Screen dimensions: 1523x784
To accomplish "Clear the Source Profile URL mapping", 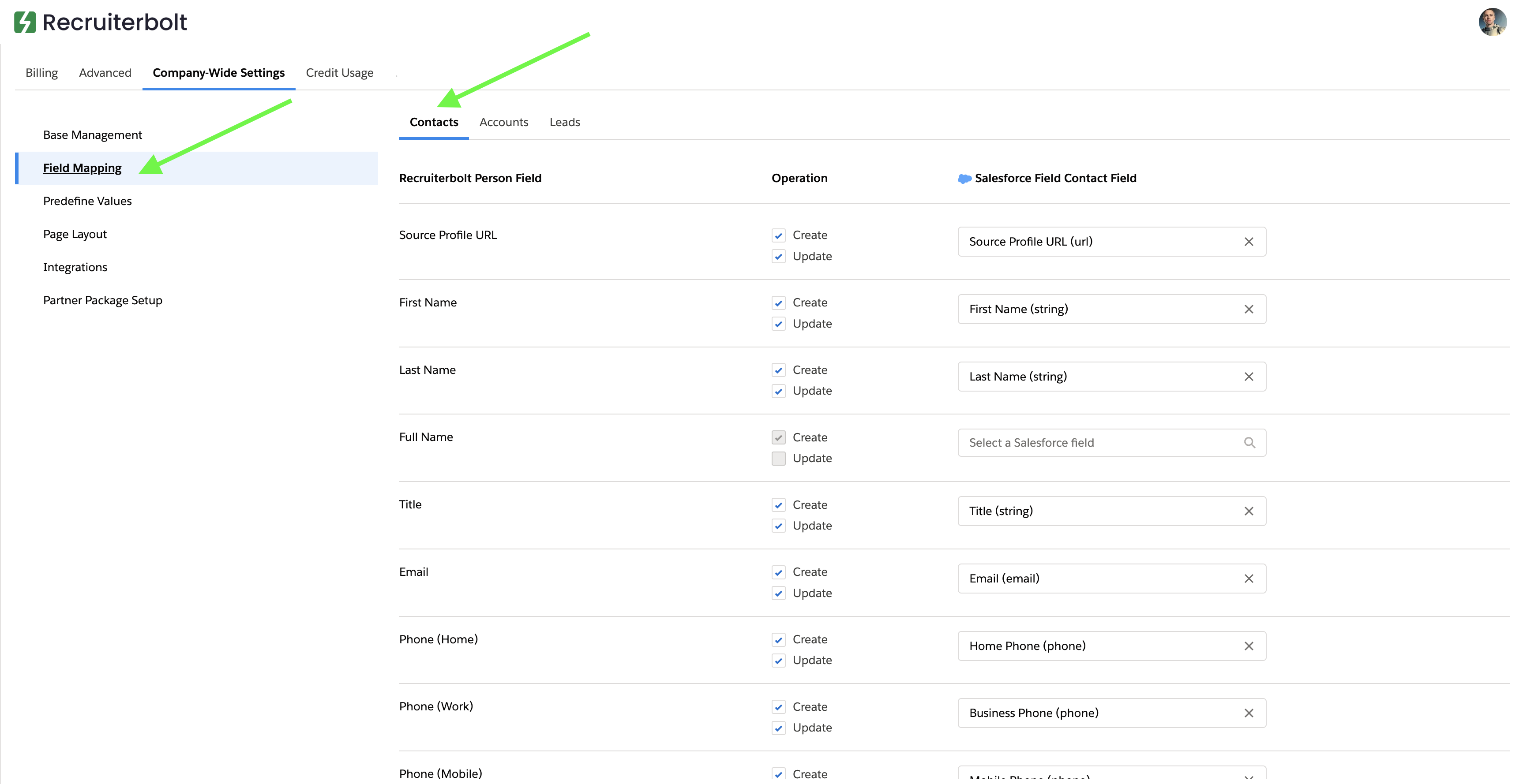I will (x=1248, y=242).
